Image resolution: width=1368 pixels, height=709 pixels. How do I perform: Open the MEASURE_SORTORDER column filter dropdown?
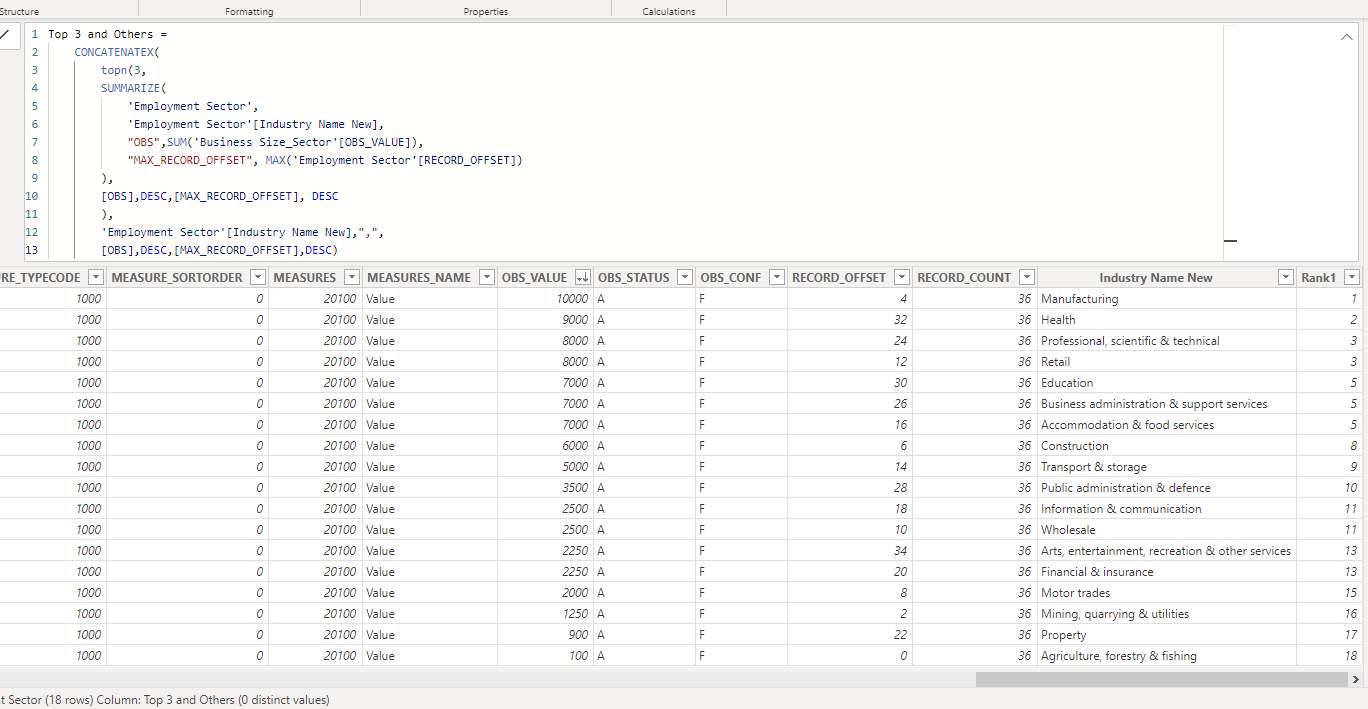(258, 277)
